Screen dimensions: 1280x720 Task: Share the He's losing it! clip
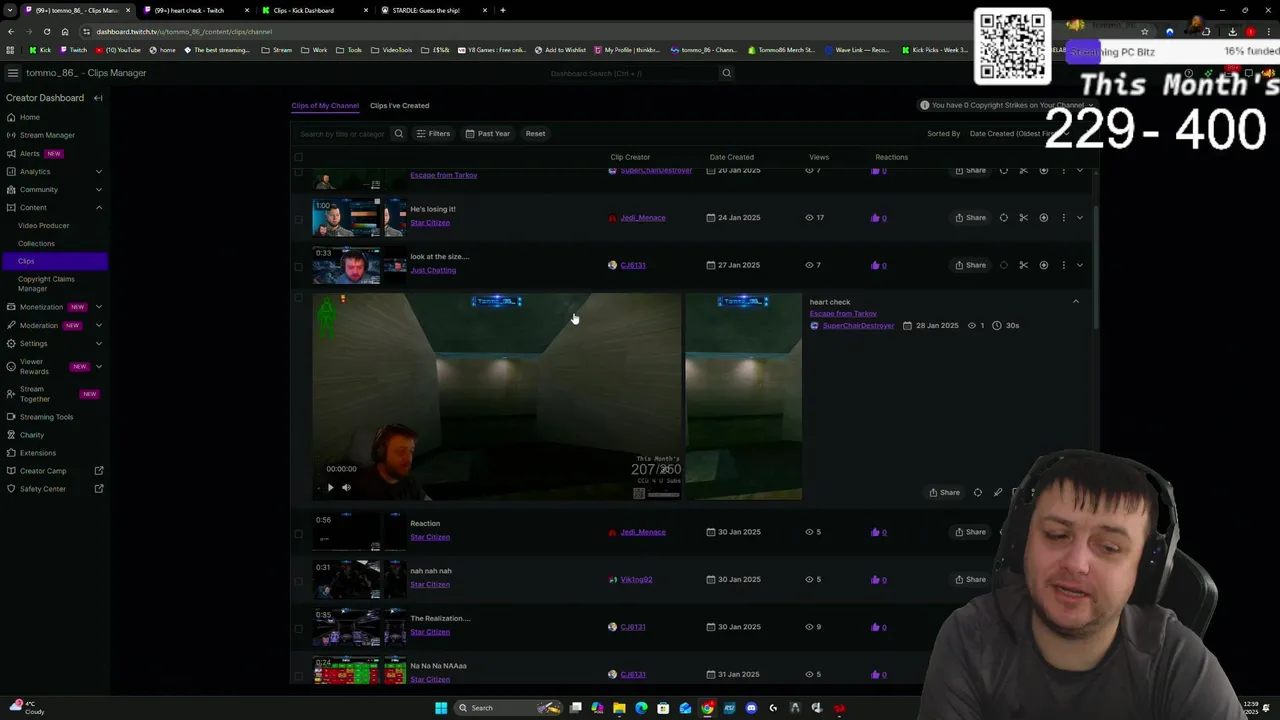[970, 218]
